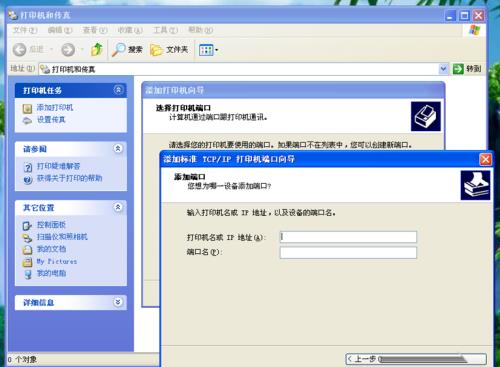The image size is (500, 367).
Task: Click the troubleshooter question mark icon
Action: coord(28,167)
